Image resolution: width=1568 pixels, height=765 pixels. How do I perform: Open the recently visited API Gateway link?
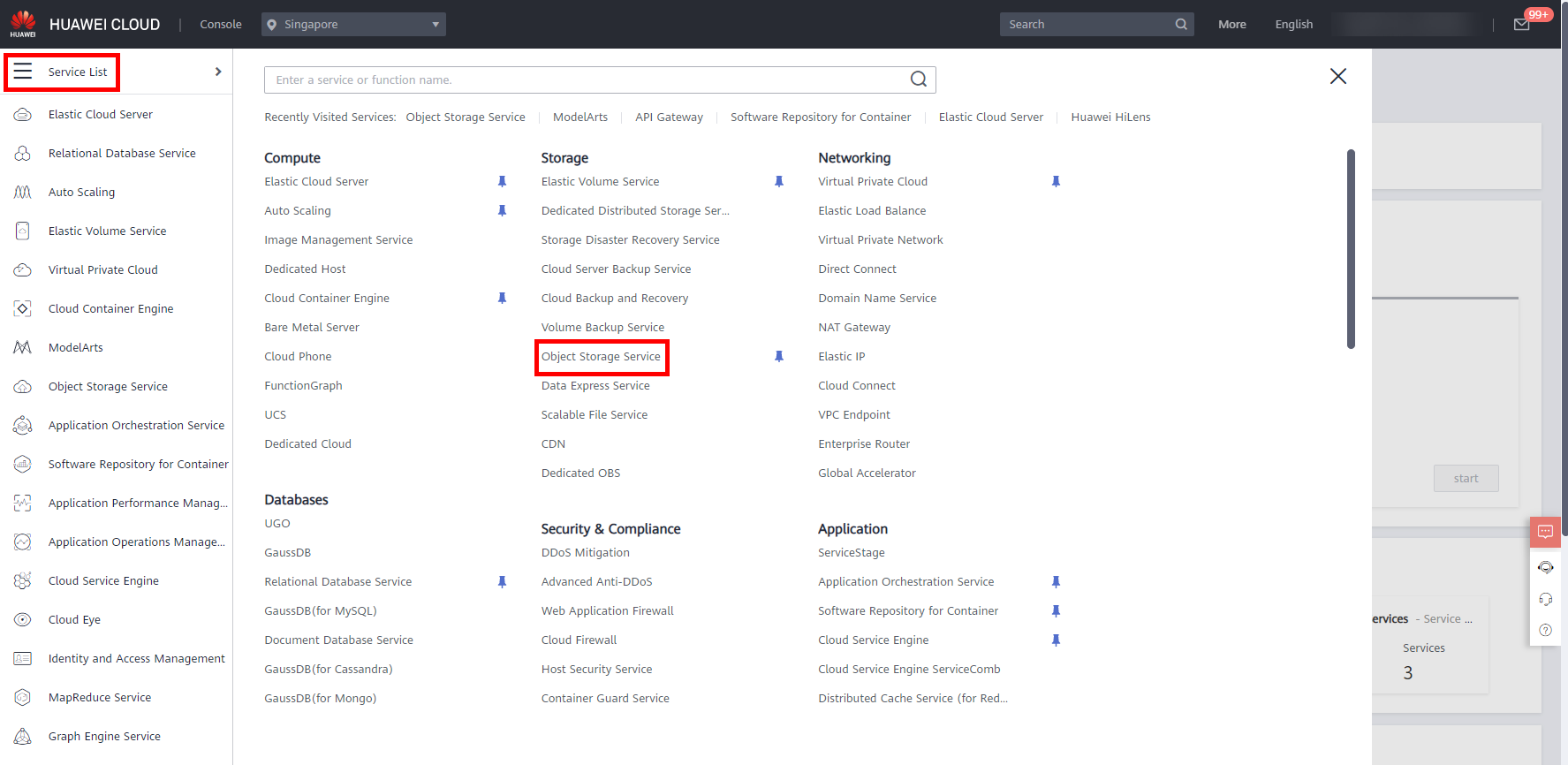coord(669,117)
